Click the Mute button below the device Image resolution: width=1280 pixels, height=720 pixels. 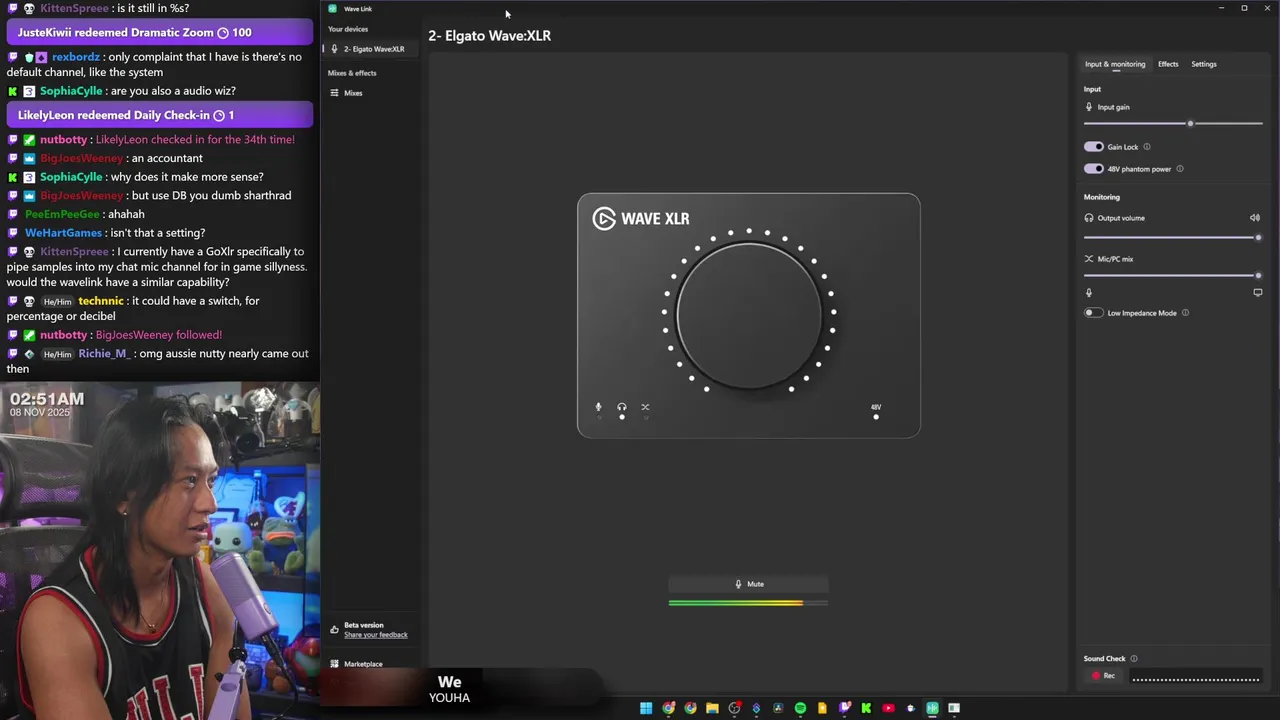point(748,584)
